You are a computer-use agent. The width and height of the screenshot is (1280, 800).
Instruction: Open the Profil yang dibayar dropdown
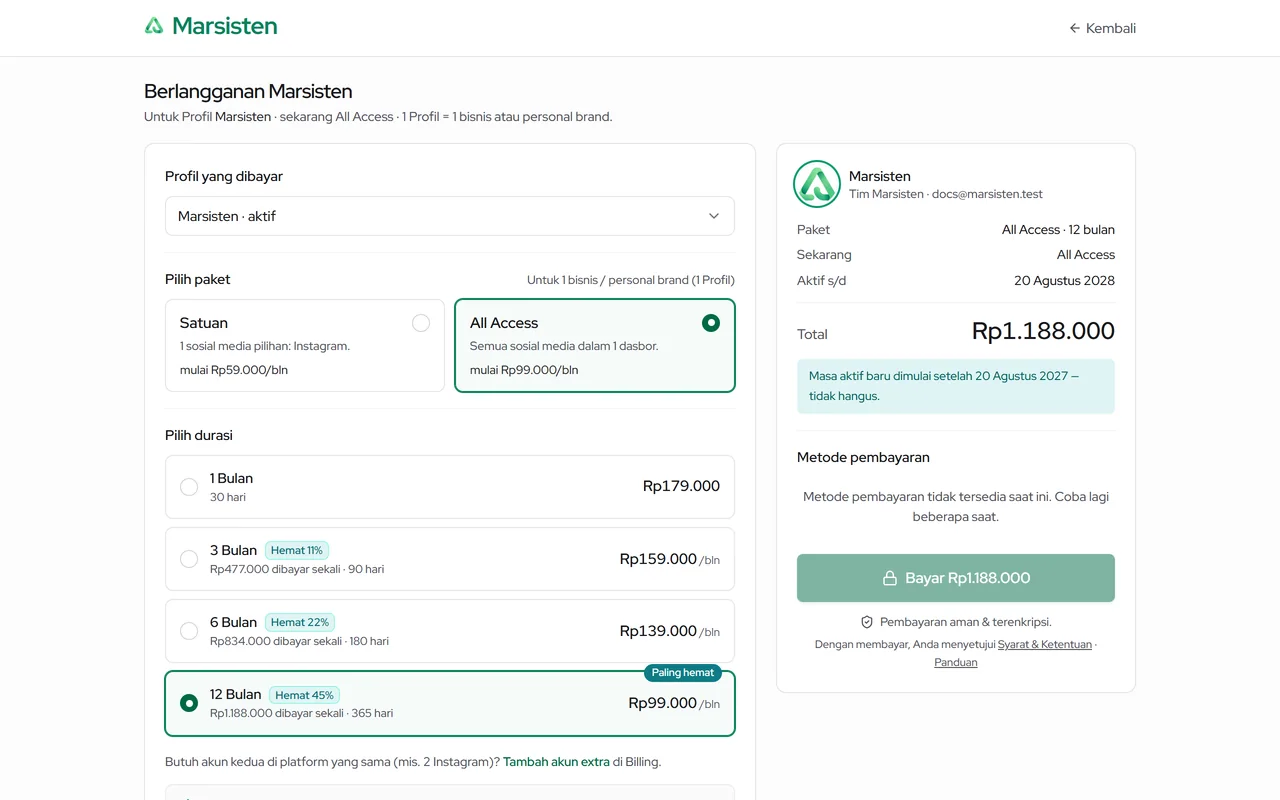click(450, 216)
